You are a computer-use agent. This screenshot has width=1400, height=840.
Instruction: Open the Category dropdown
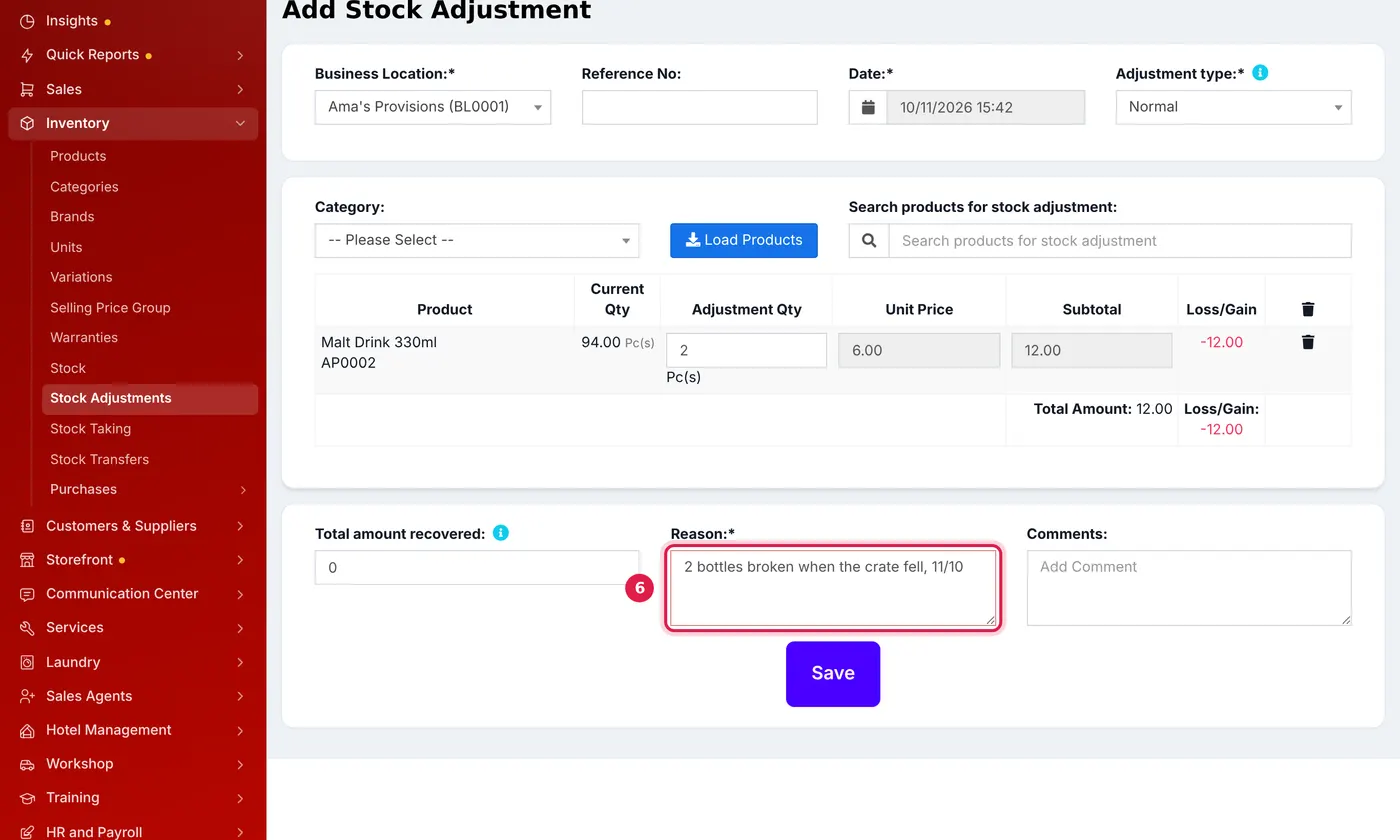click(477, 240)
